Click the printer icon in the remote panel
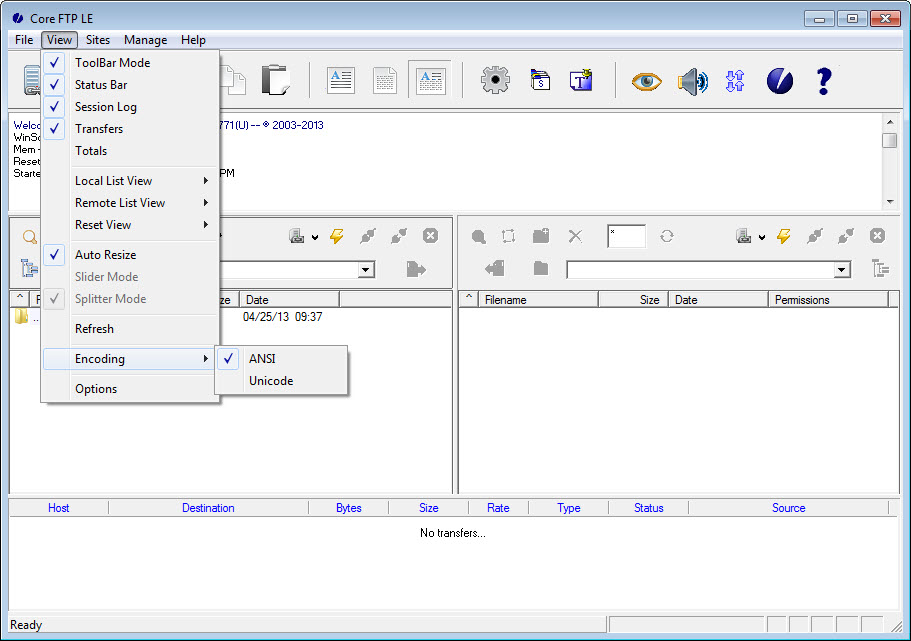The height and width of the screenshot is (641, 911). [744, 236]
